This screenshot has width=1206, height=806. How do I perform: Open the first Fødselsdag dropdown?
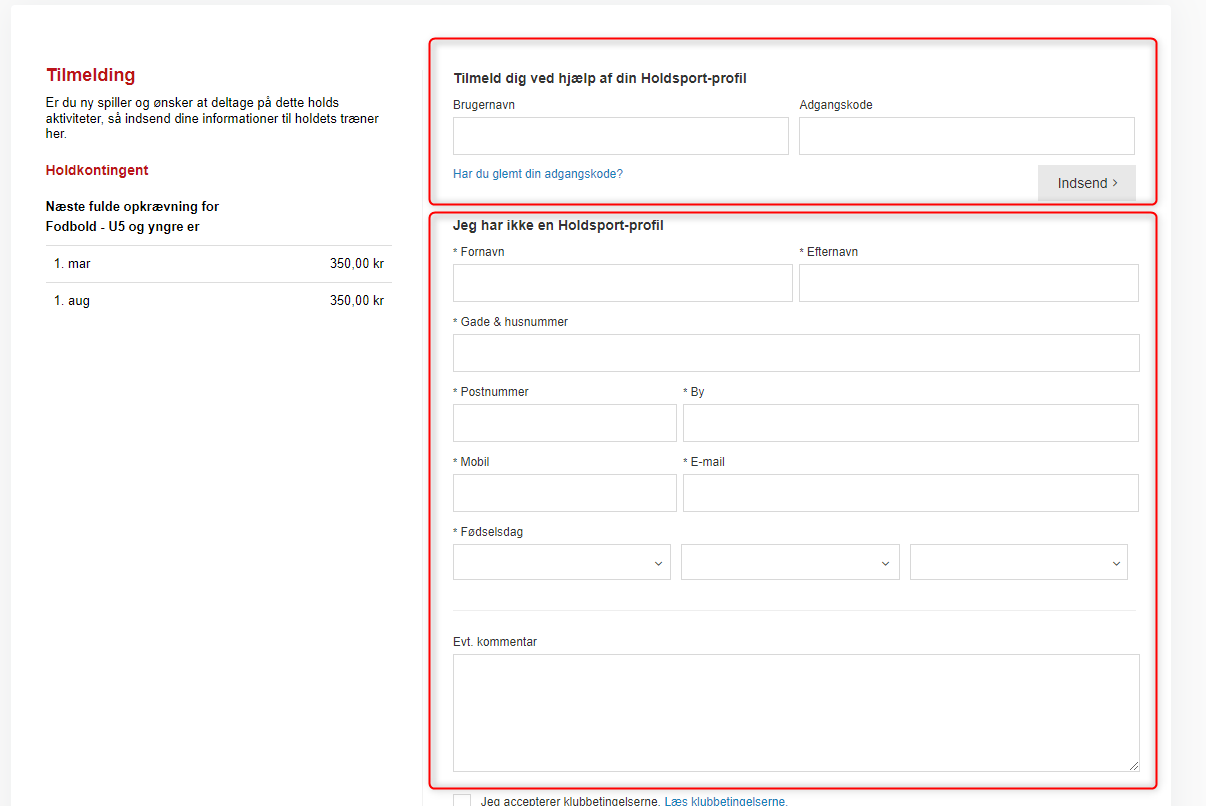pos(561,563)
